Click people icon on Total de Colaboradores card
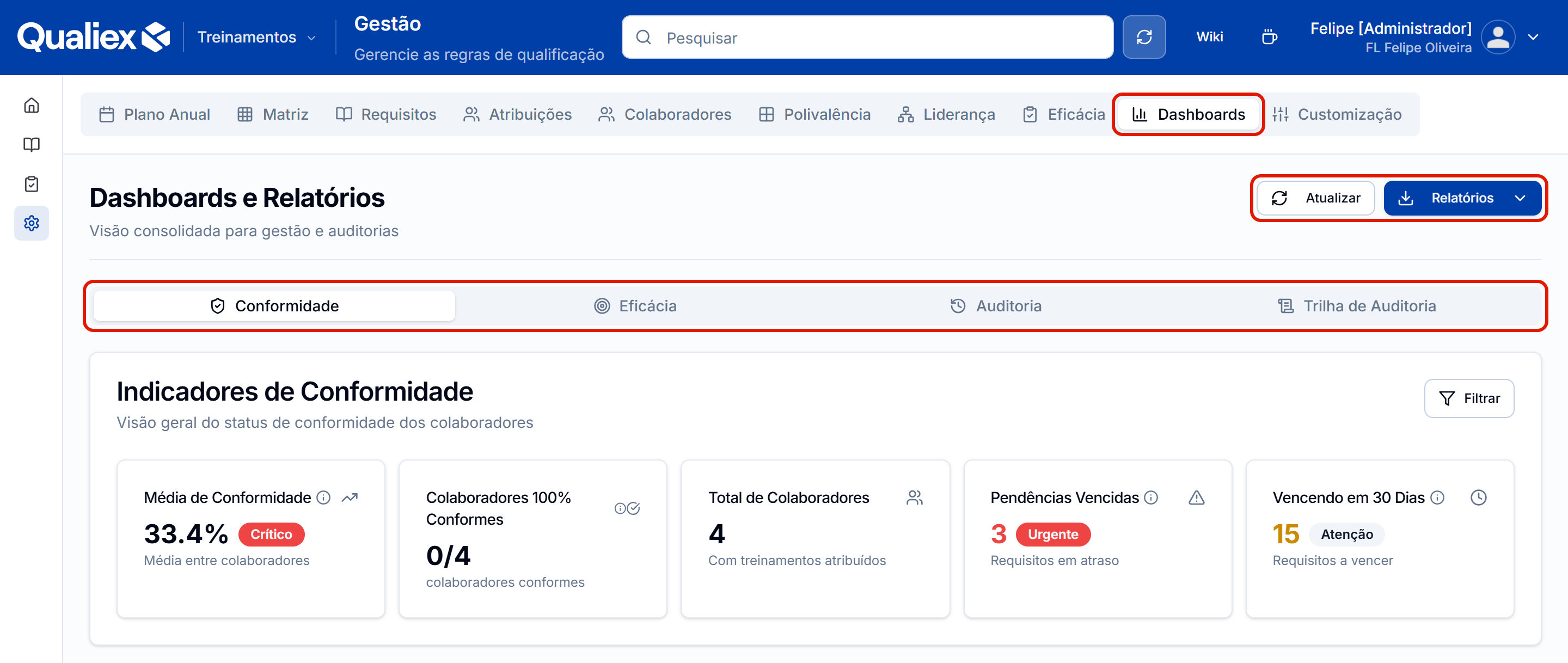Screen dimensions: 1568x663 [x=914, y=498]
